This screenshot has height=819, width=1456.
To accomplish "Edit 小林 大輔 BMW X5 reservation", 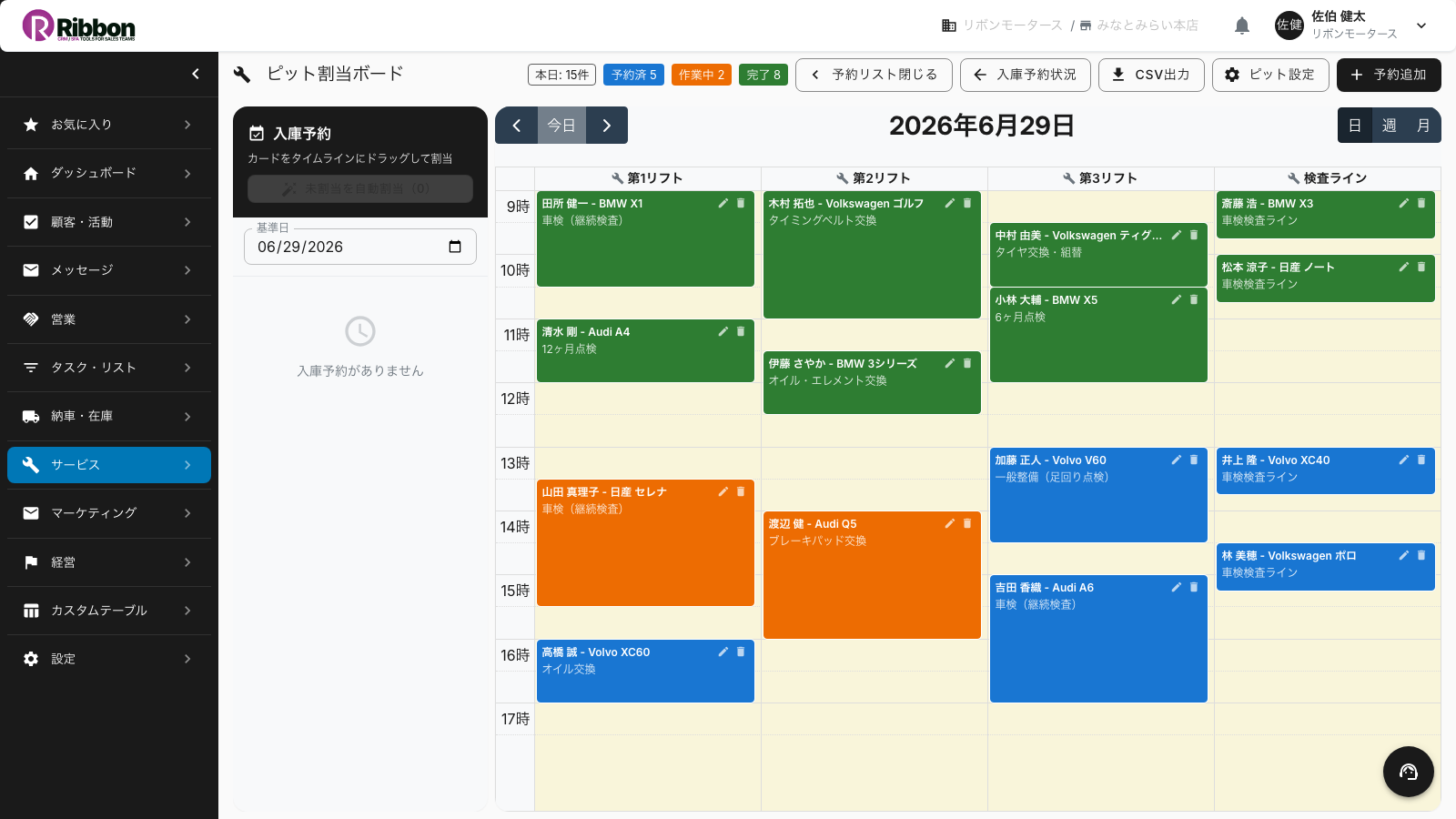I will (1177, 299).
